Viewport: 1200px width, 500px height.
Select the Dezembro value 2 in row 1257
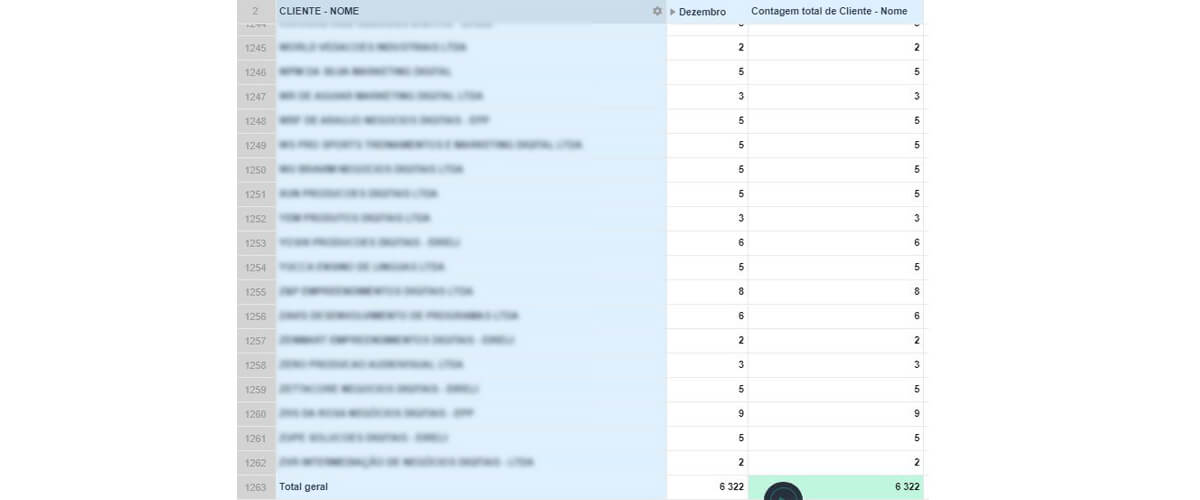[707, 341]
